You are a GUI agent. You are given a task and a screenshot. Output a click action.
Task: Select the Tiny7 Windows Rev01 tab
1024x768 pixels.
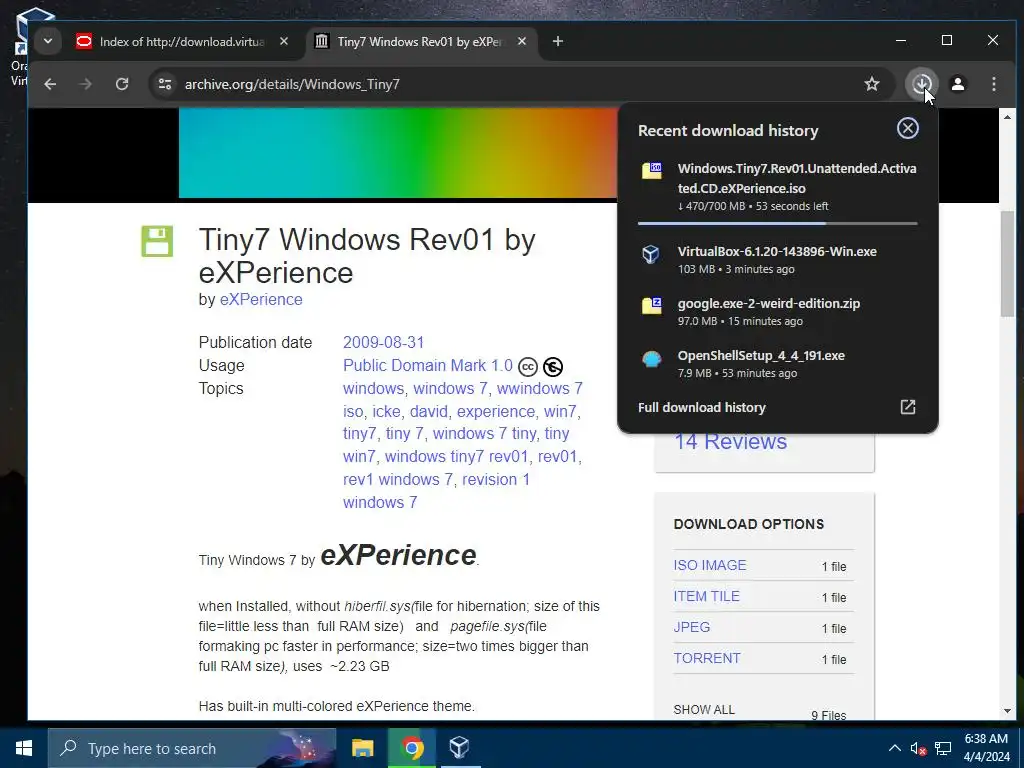coord(421,42)
